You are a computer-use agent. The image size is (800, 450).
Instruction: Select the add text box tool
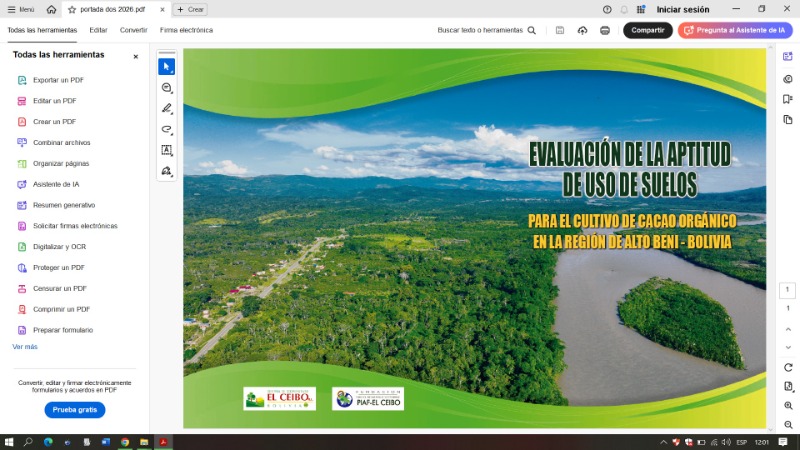[166, 151]
